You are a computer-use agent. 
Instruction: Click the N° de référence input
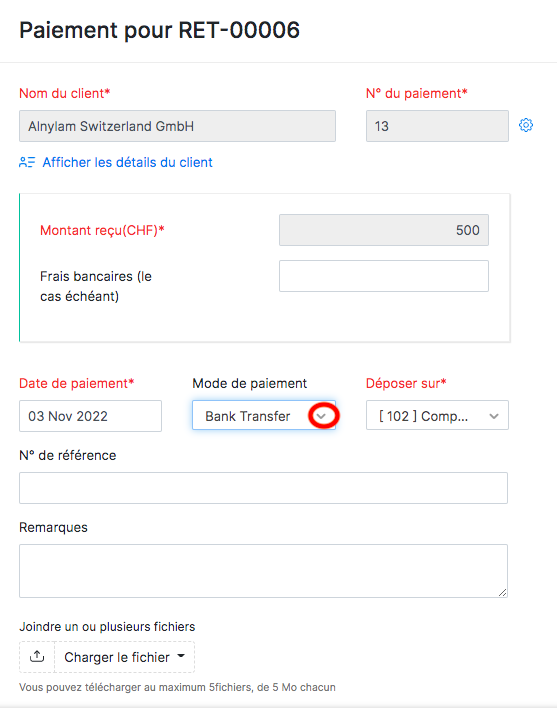click(263, 488)
